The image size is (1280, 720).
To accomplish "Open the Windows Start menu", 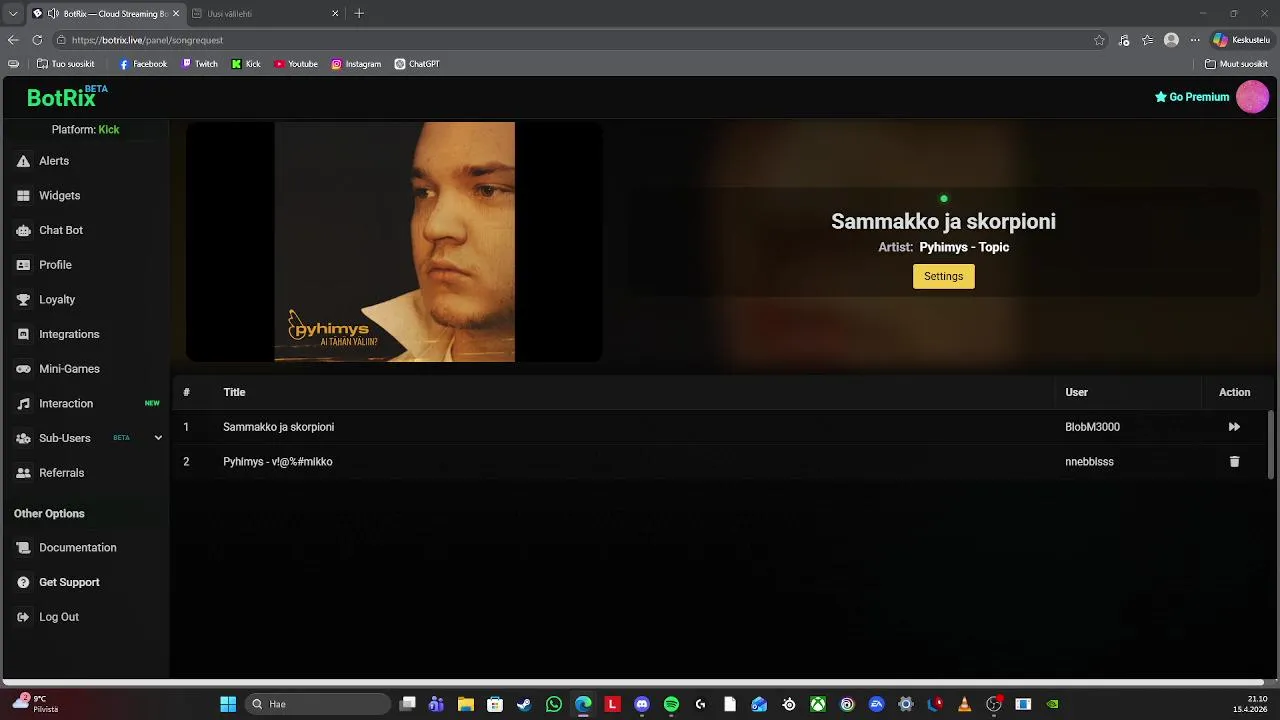I will [x=228, y=704].
